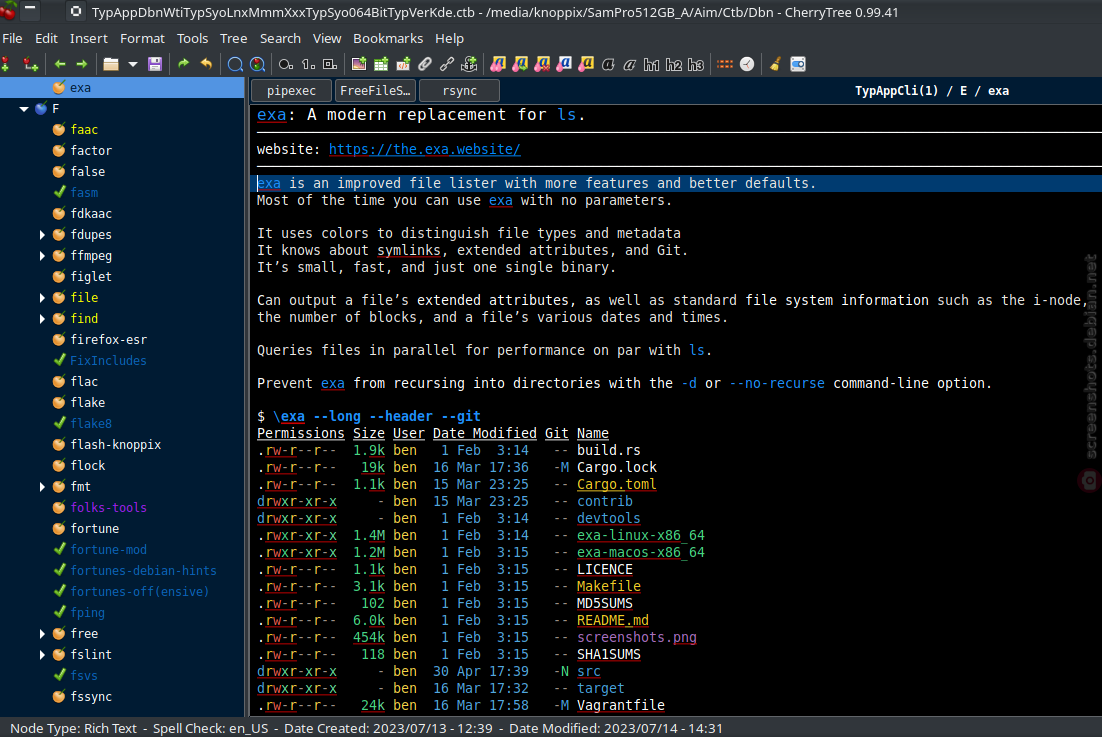Set bulleted list formatting
Viewport: 1102px width, 737px height.
pos(285,64)
